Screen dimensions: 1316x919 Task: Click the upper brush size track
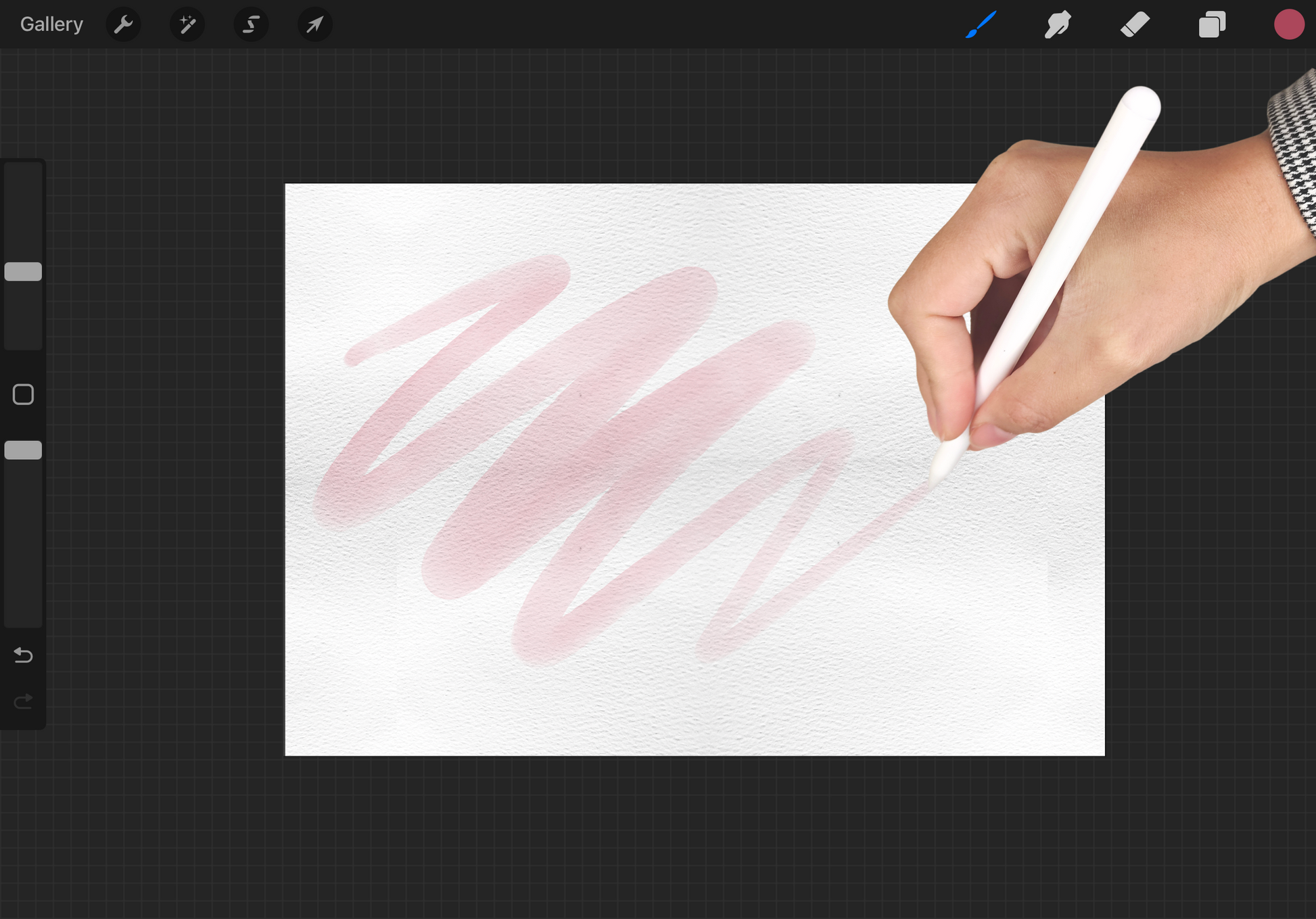coord(24,210)
